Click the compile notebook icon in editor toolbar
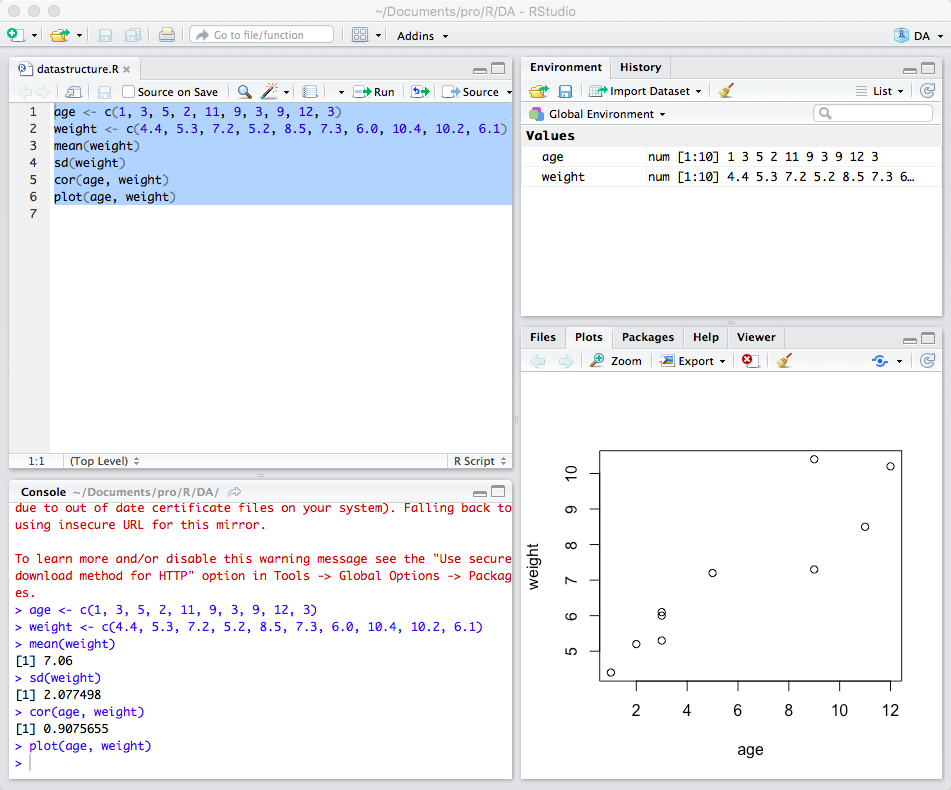The width and height of the screenshot is (951, 790). click(x=310, y=92)
